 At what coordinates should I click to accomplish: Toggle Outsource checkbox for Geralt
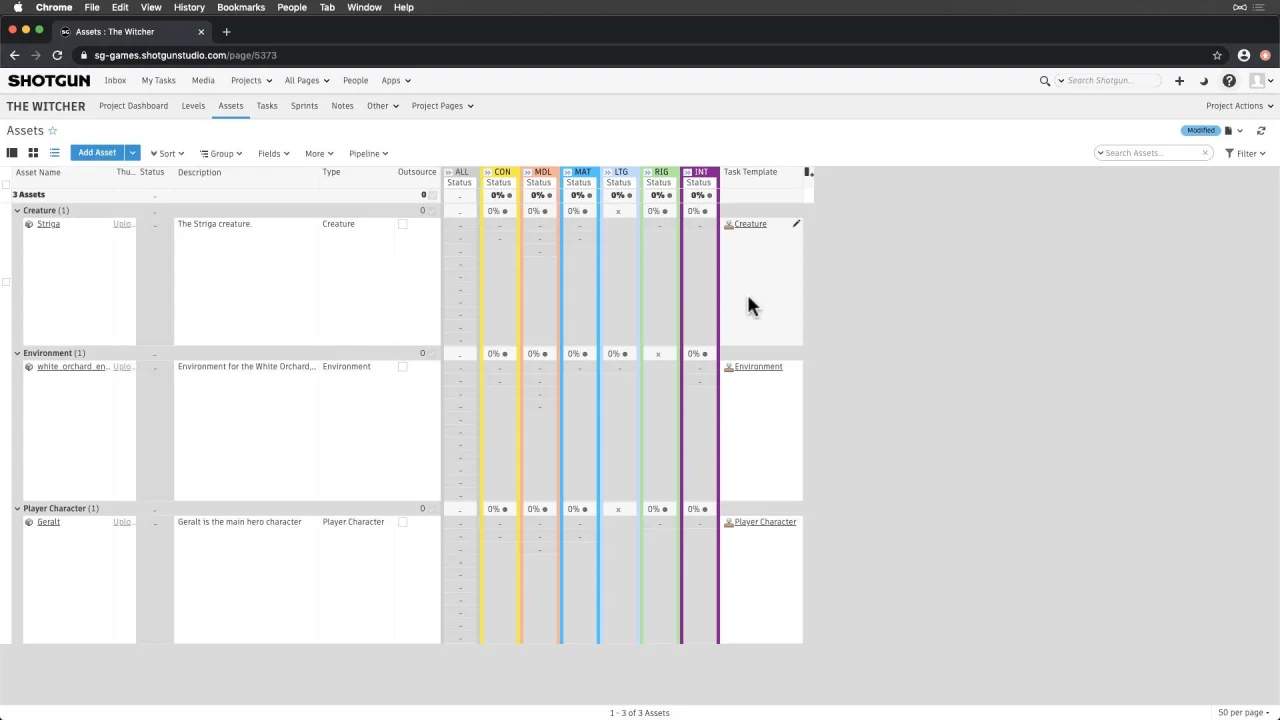coord(403,522)
